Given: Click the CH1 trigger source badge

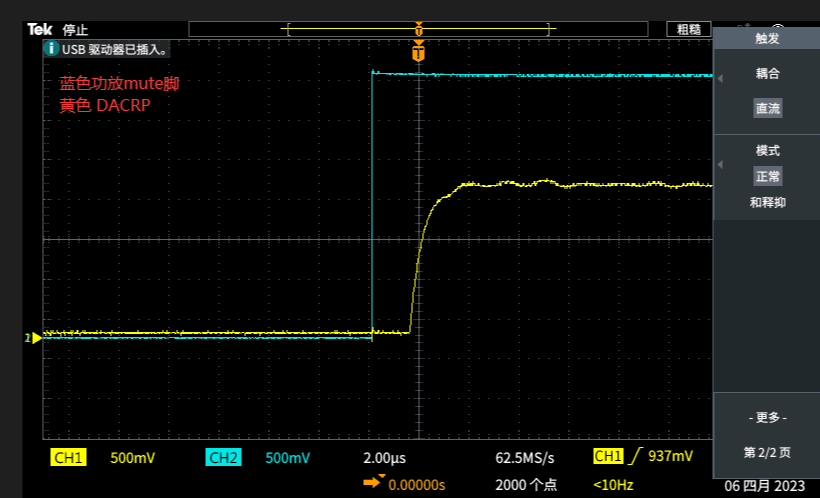Looking at the screenshot, I should click(608, 456).
